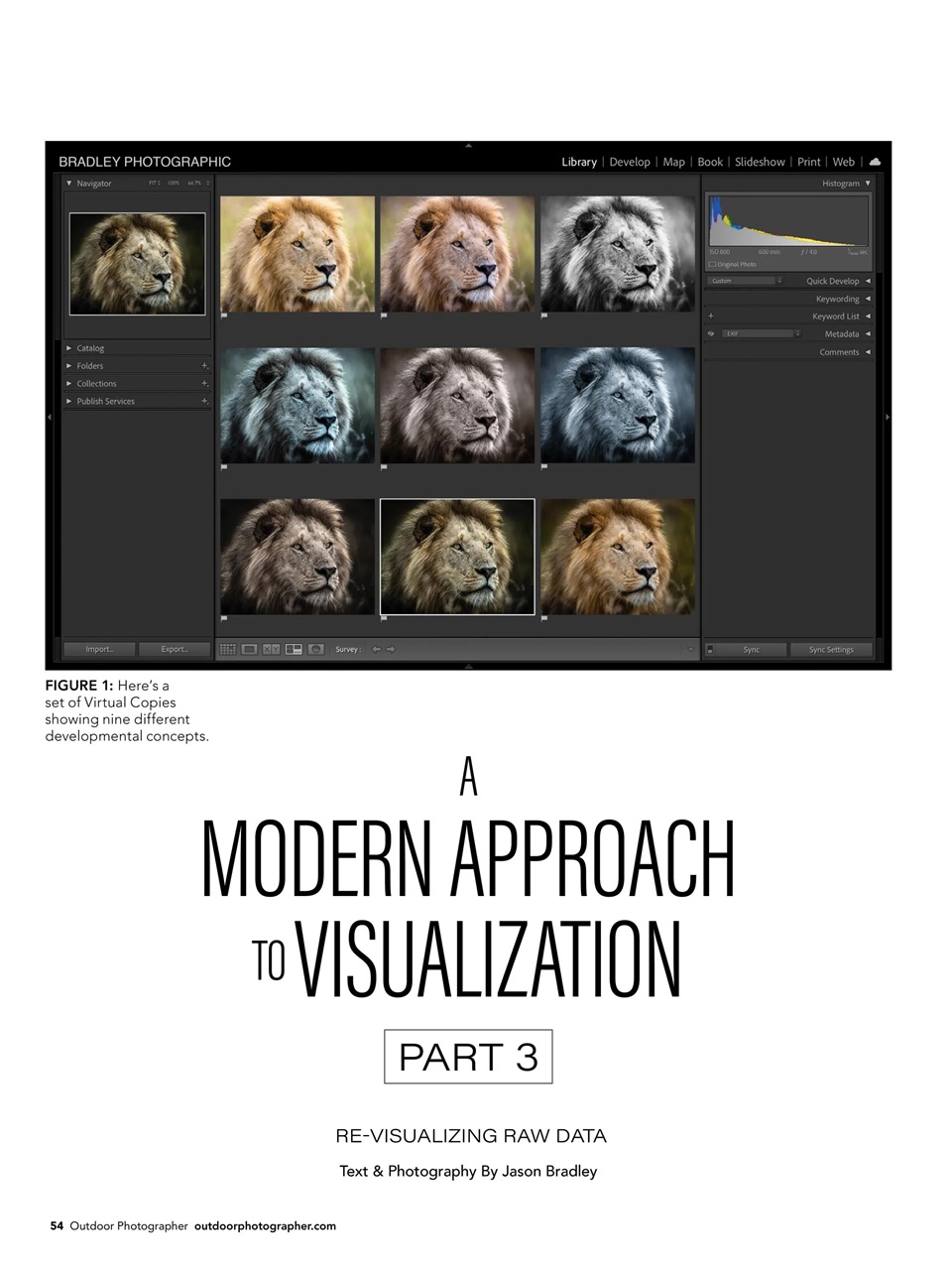Click the previous arrow beside Survey
This screenshot has height=1270, width=952.
tap(377, 649)
